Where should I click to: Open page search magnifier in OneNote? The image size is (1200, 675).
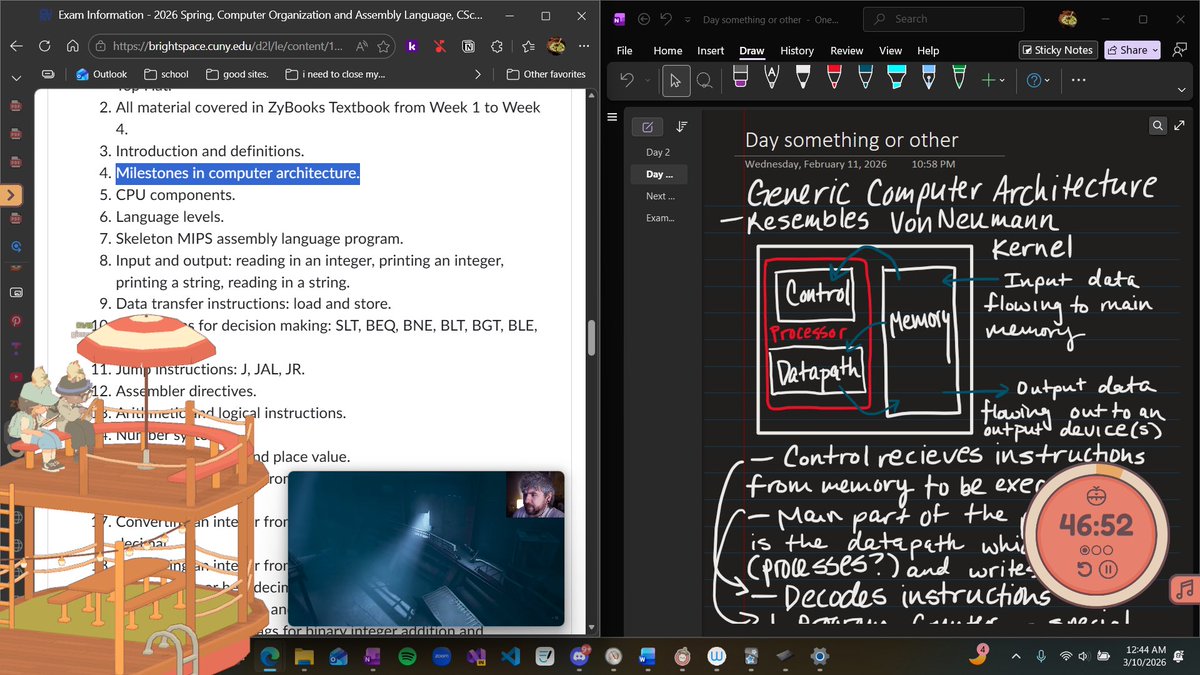tap(1157, 125)
